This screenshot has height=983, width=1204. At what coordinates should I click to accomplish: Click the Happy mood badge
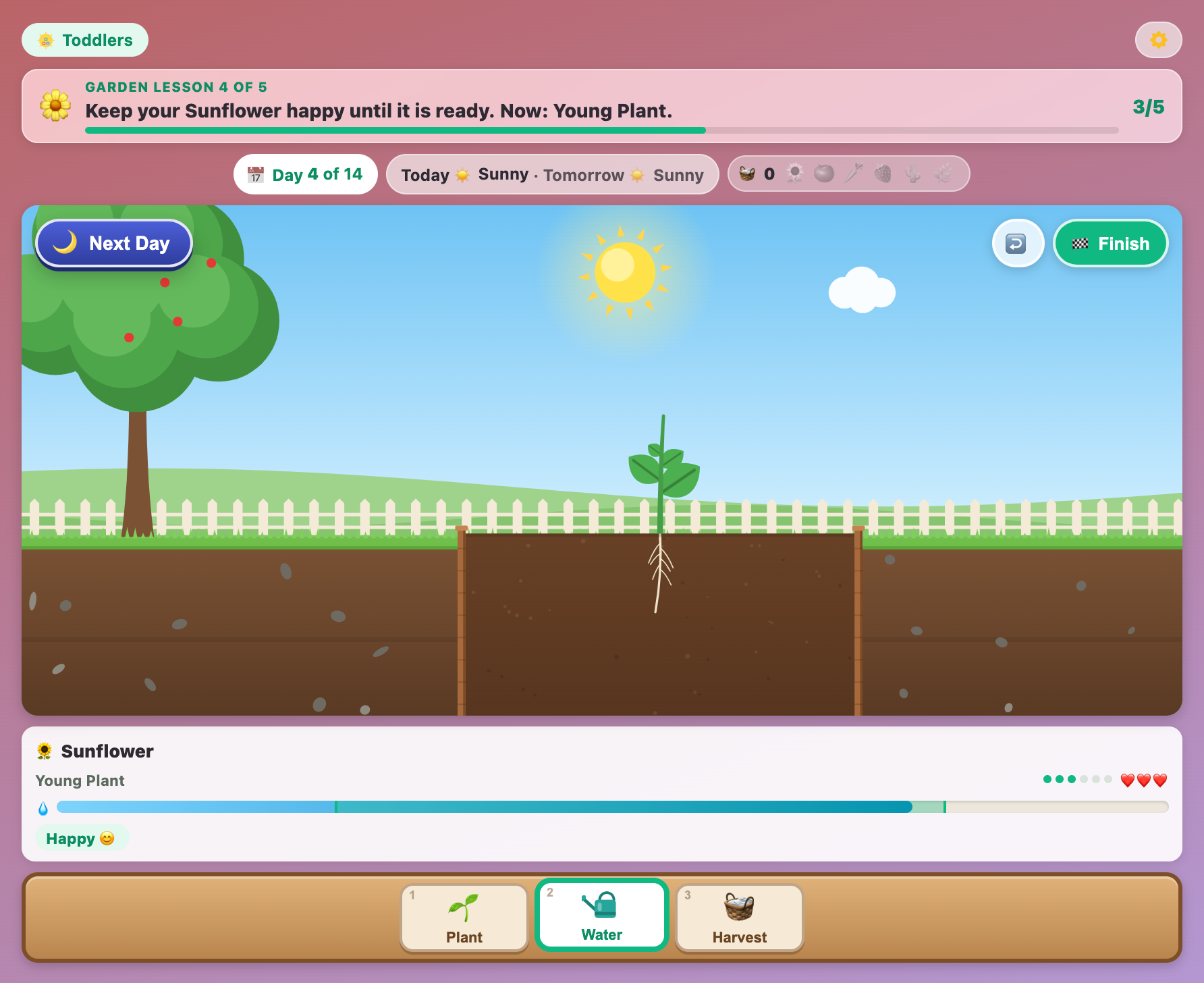point(82,838)
